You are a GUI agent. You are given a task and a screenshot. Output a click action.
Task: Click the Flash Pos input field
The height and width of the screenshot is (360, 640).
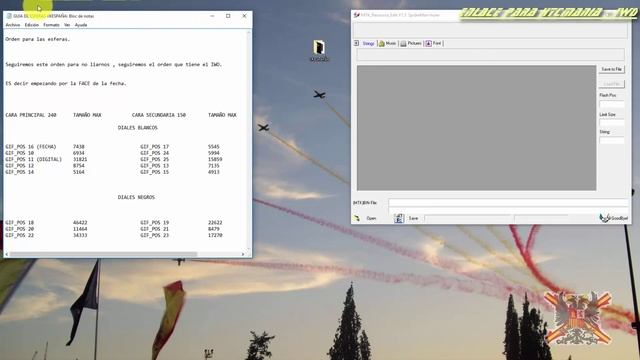[611, 104]
